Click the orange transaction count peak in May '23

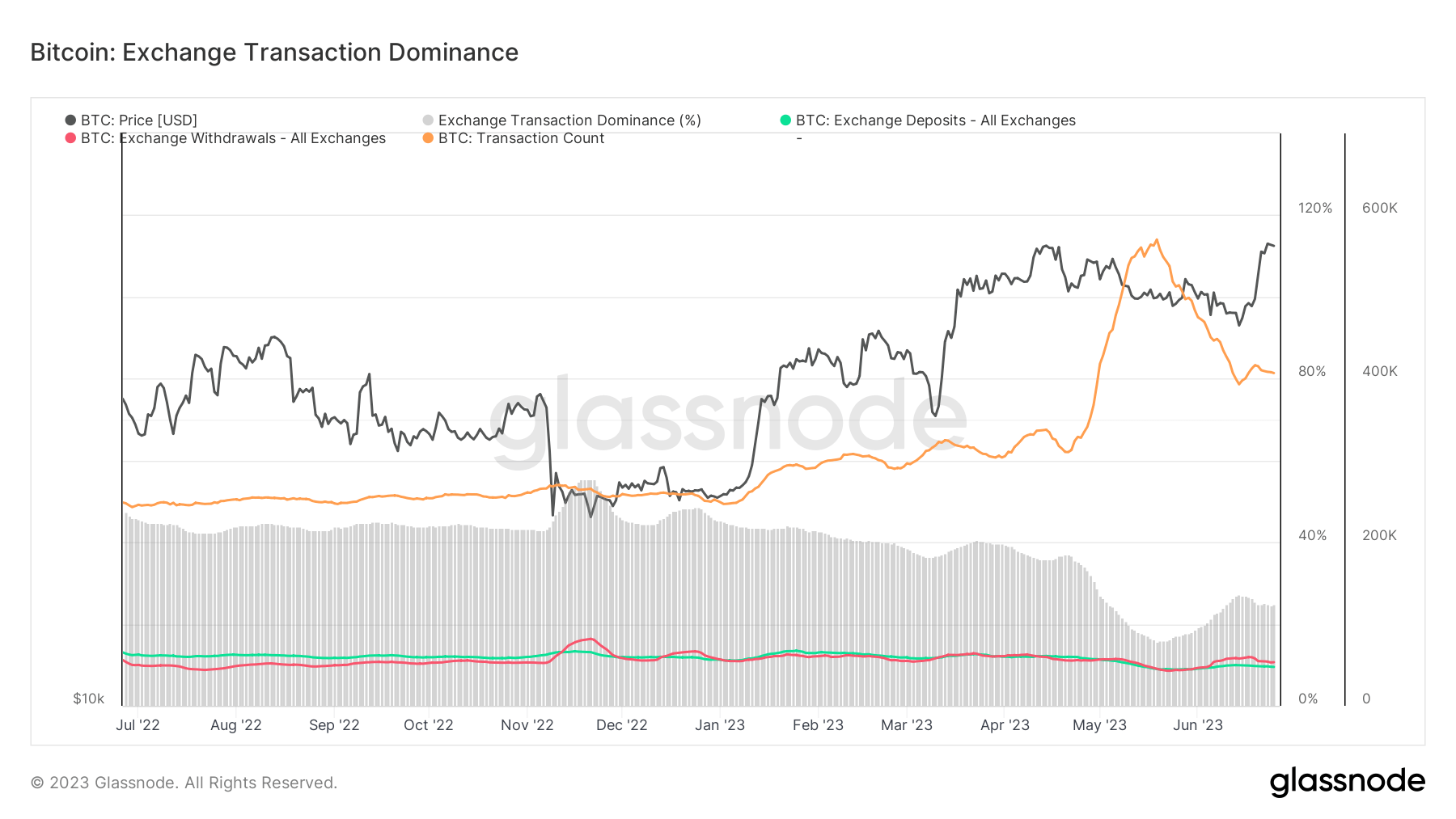point(1157,240)
